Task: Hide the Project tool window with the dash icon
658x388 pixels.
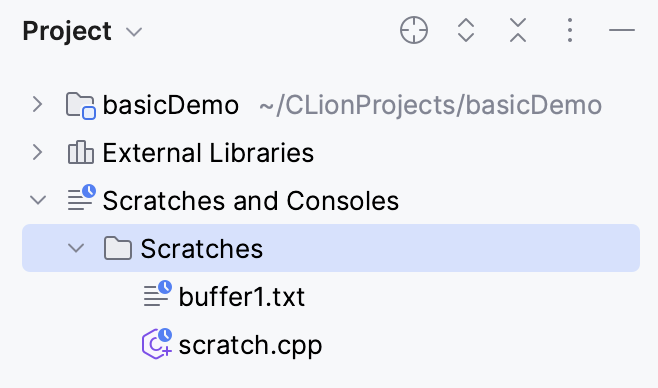Action: [x=621, y=30]
